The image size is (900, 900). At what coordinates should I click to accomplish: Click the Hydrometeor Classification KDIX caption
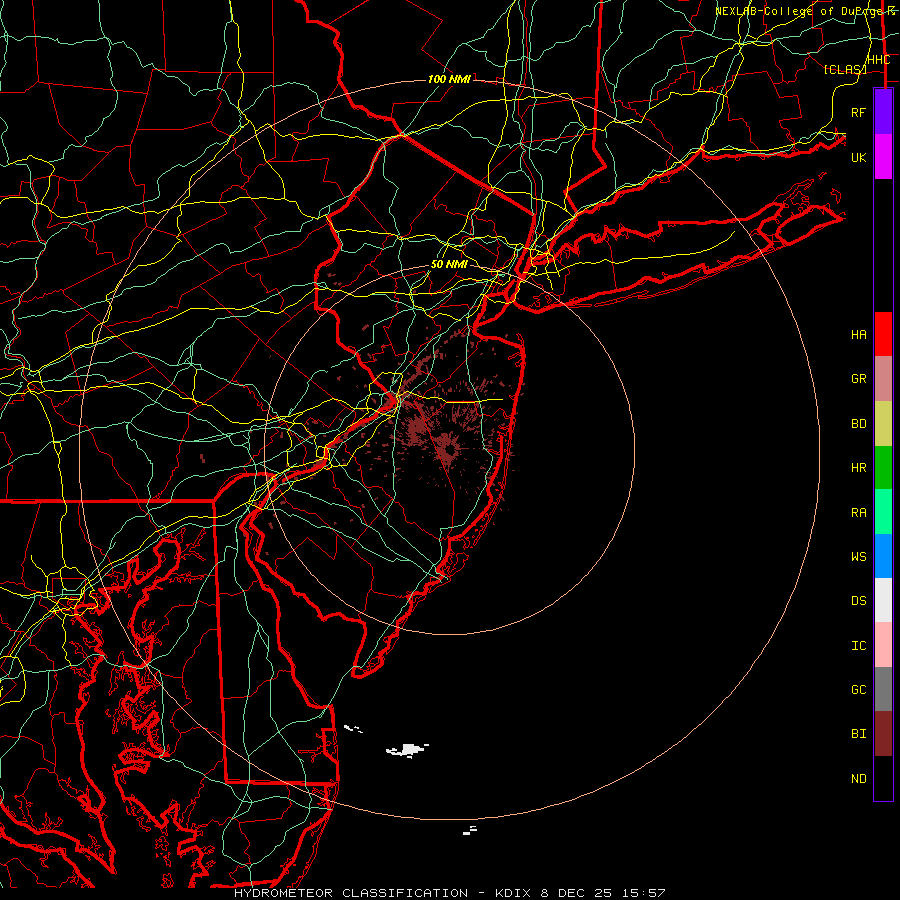449,893
